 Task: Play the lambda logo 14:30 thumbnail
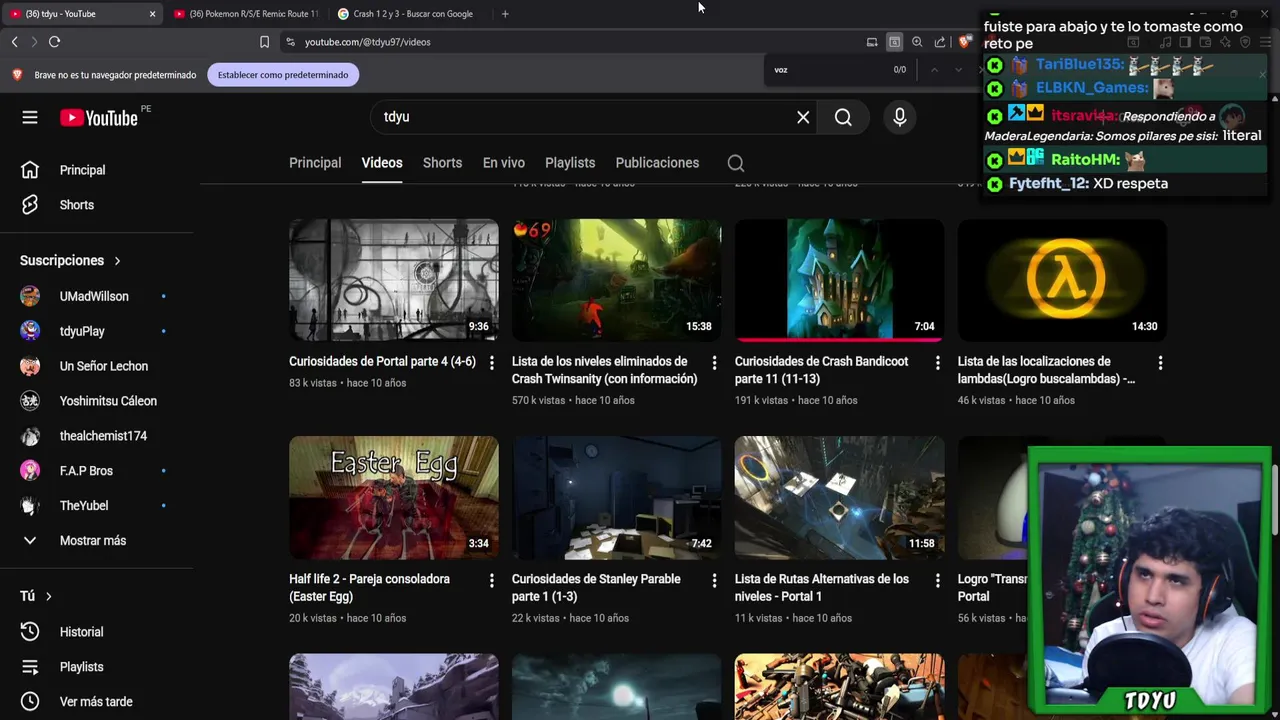[x=1062, y=280]
